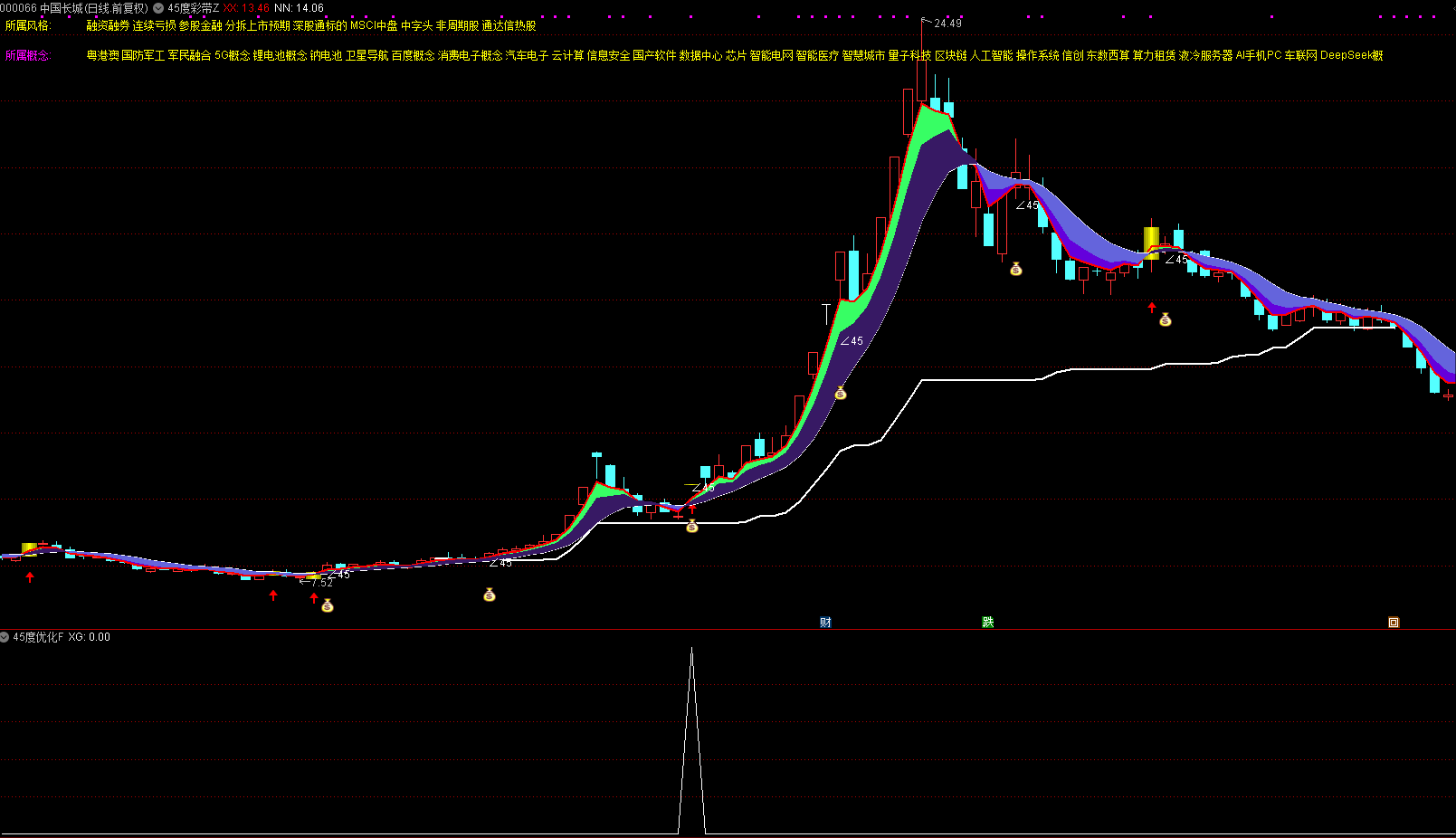Image resolution: width=1456 pixels, height=838 pixels.
Task: Select the 分拆上市预期 style tag
Action: pos(257,26)
